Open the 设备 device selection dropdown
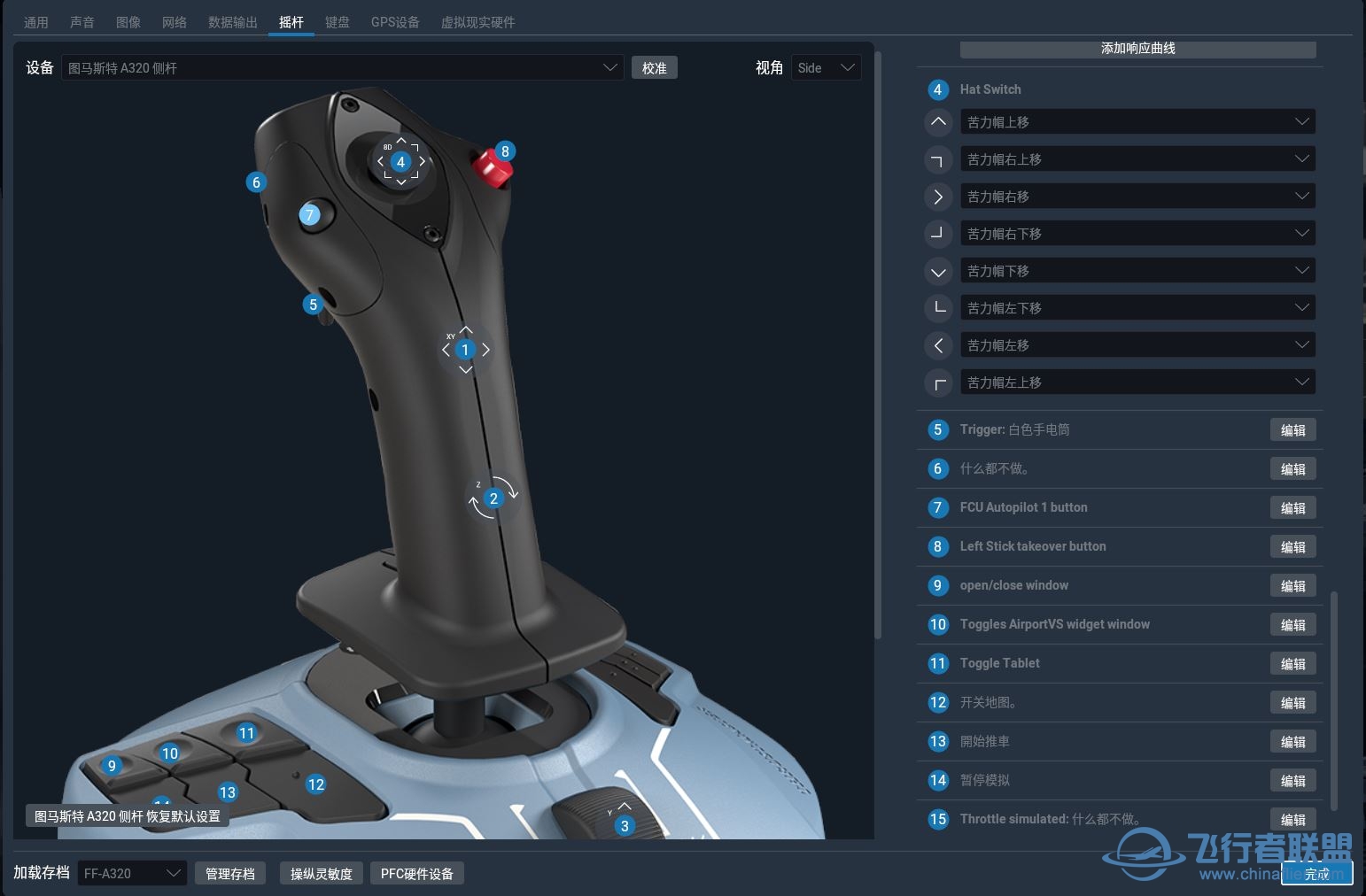 click(342, 68)
